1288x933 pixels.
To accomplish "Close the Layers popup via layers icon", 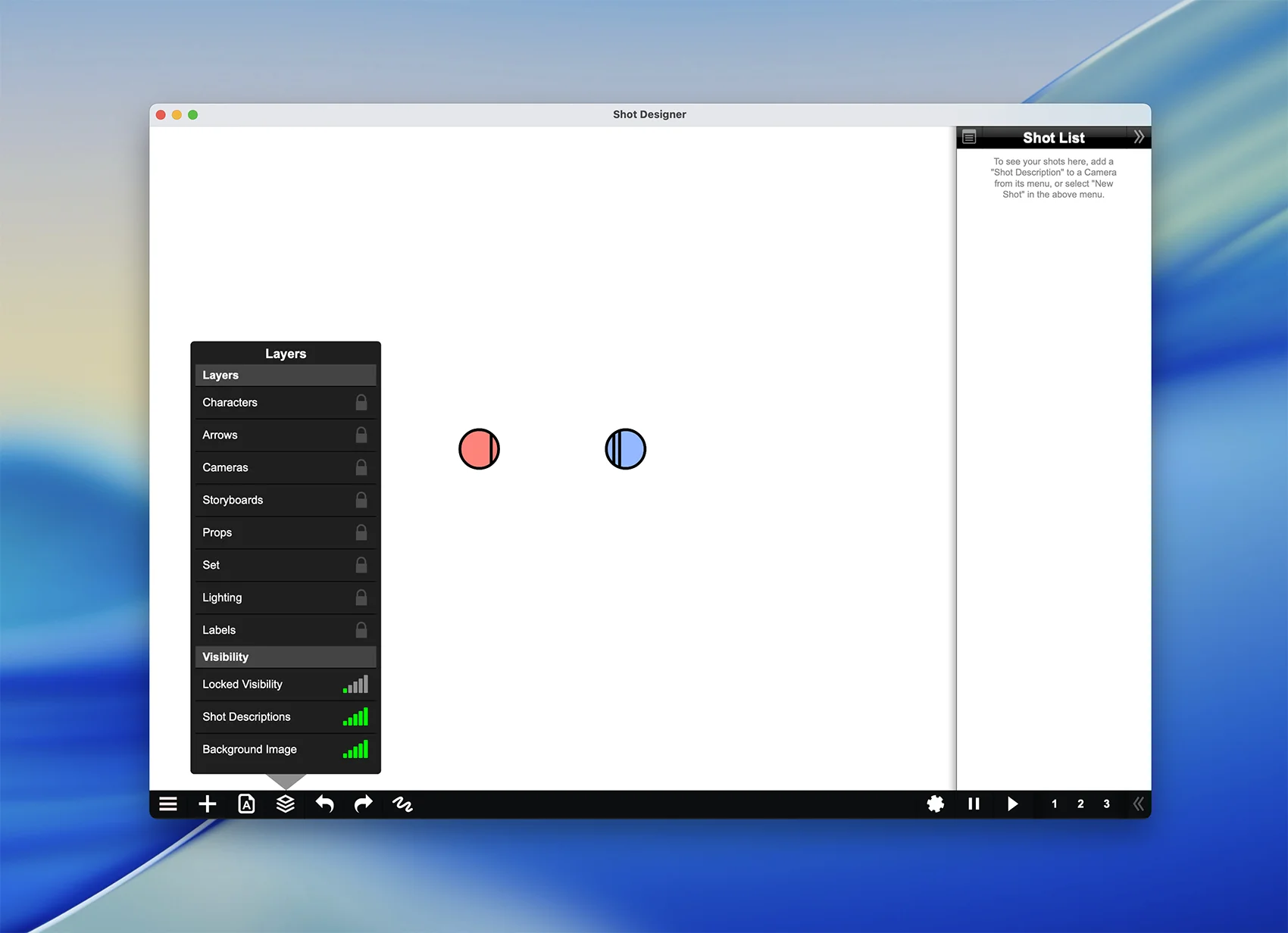I will (x=286, y=804).
